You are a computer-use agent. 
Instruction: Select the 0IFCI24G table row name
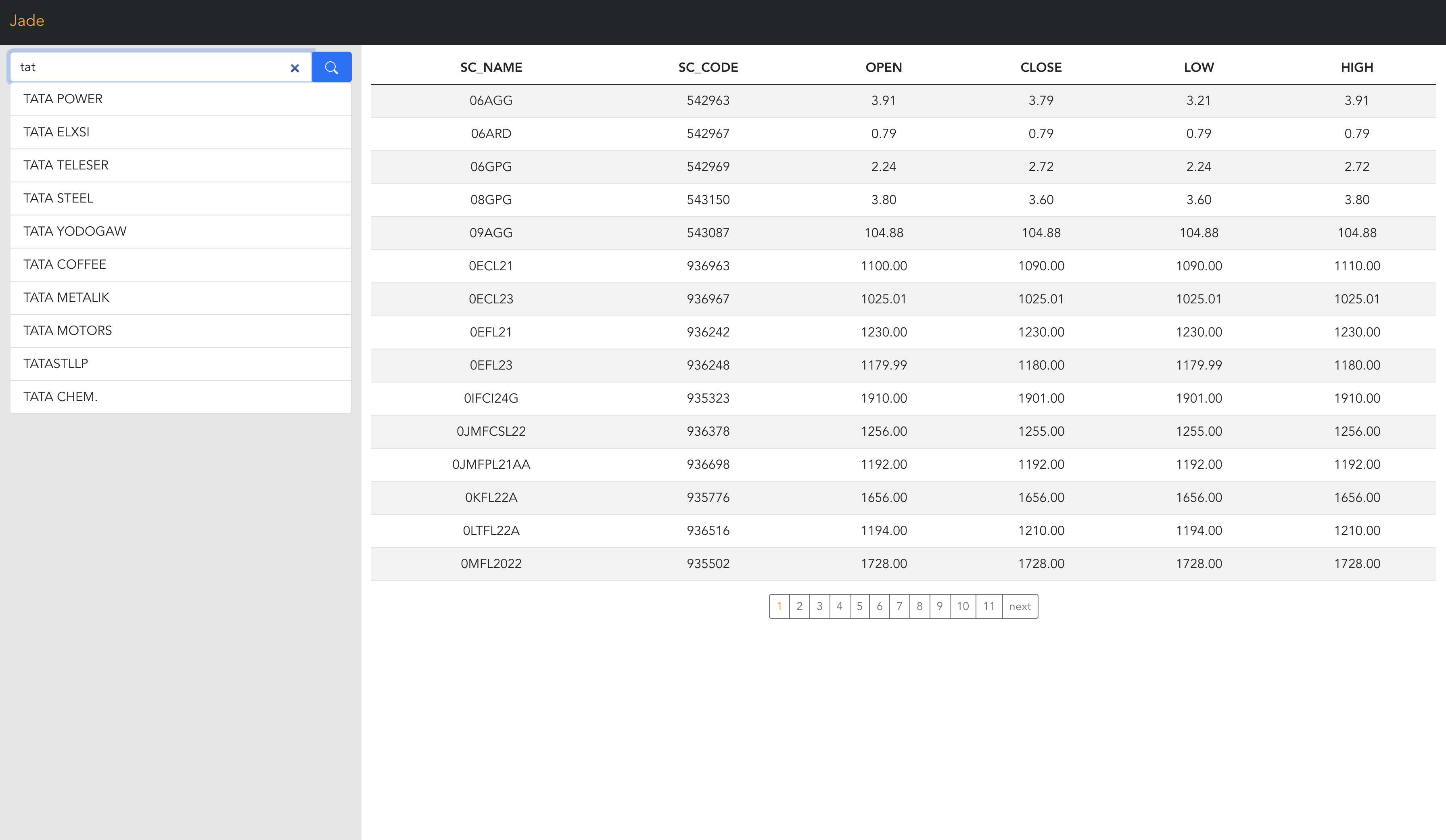(491, 398)
